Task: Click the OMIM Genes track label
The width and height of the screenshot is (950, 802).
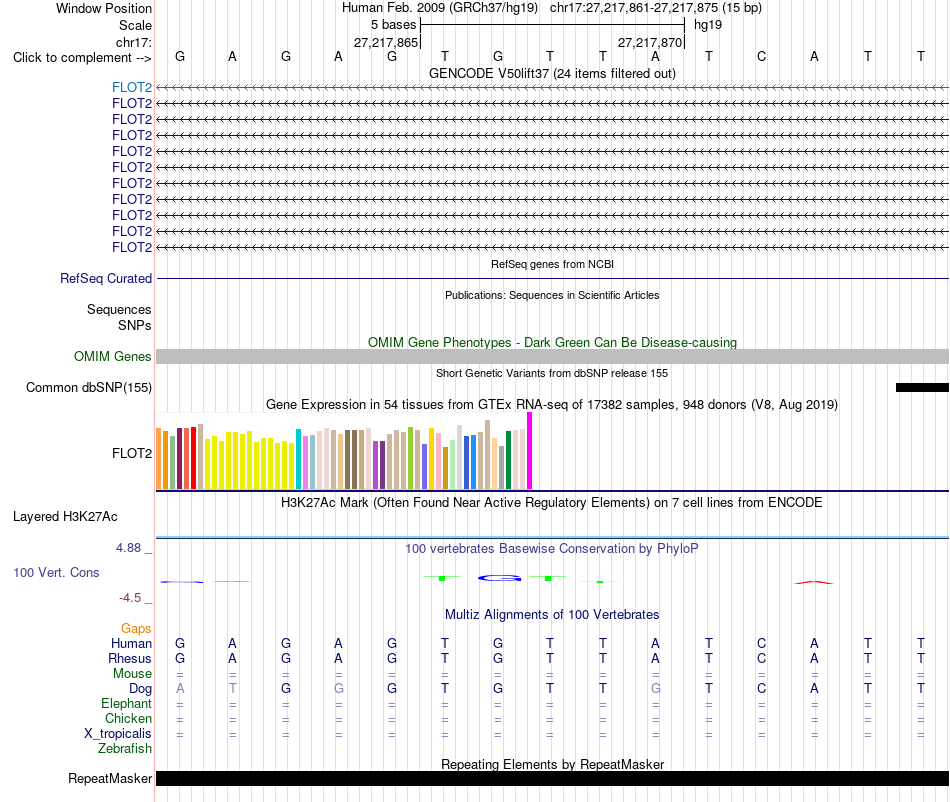Action: [x=112, y=356]
